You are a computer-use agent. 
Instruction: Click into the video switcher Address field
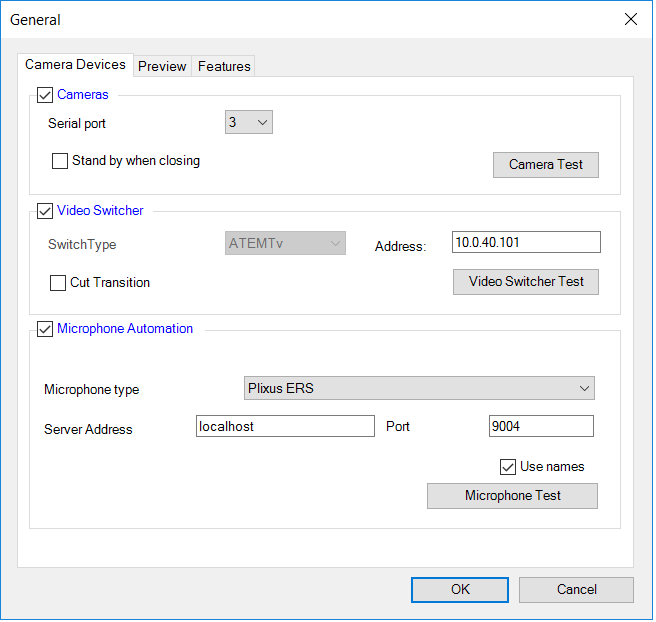point(526,242)
